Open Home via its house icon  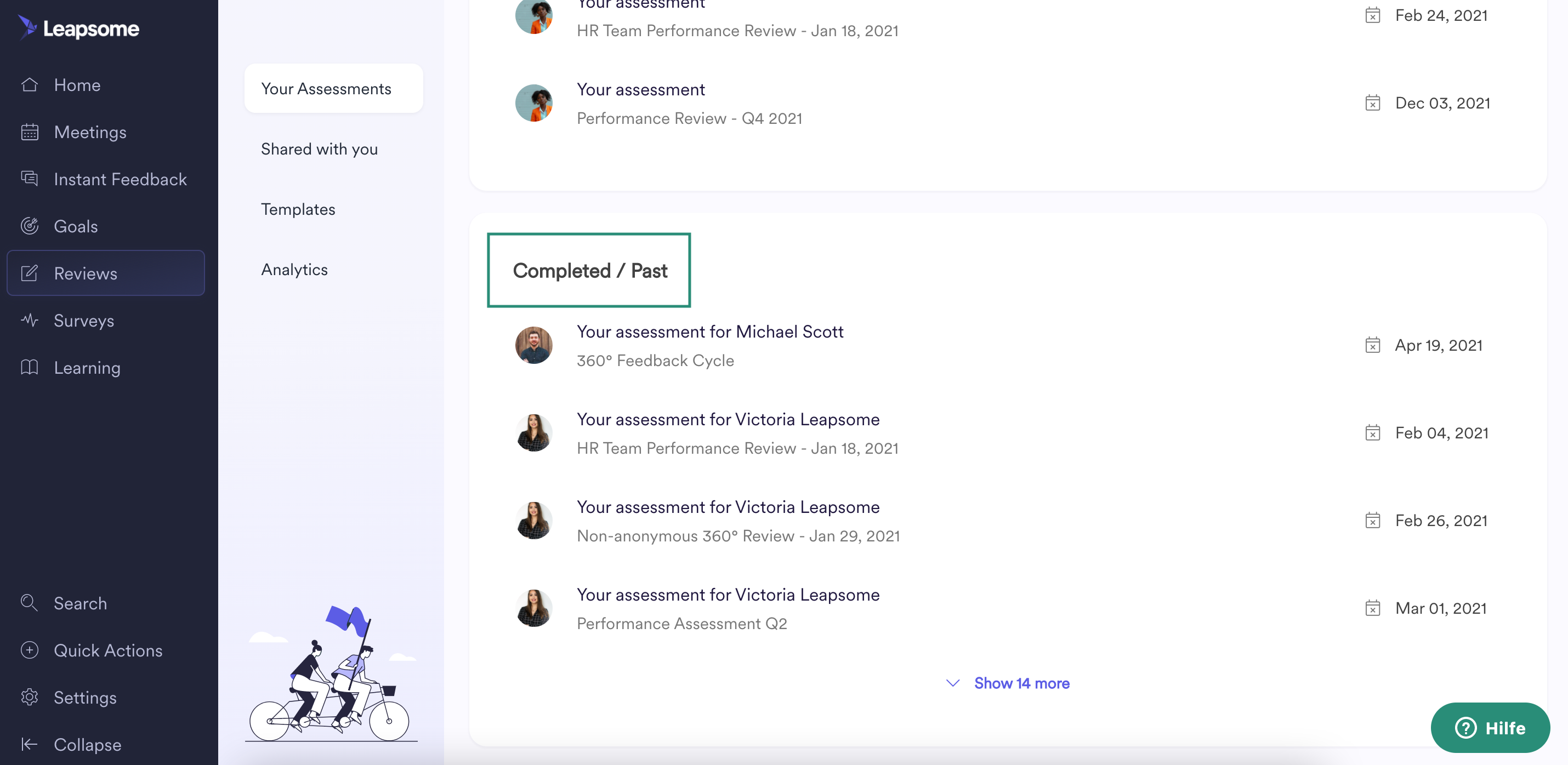29,84
